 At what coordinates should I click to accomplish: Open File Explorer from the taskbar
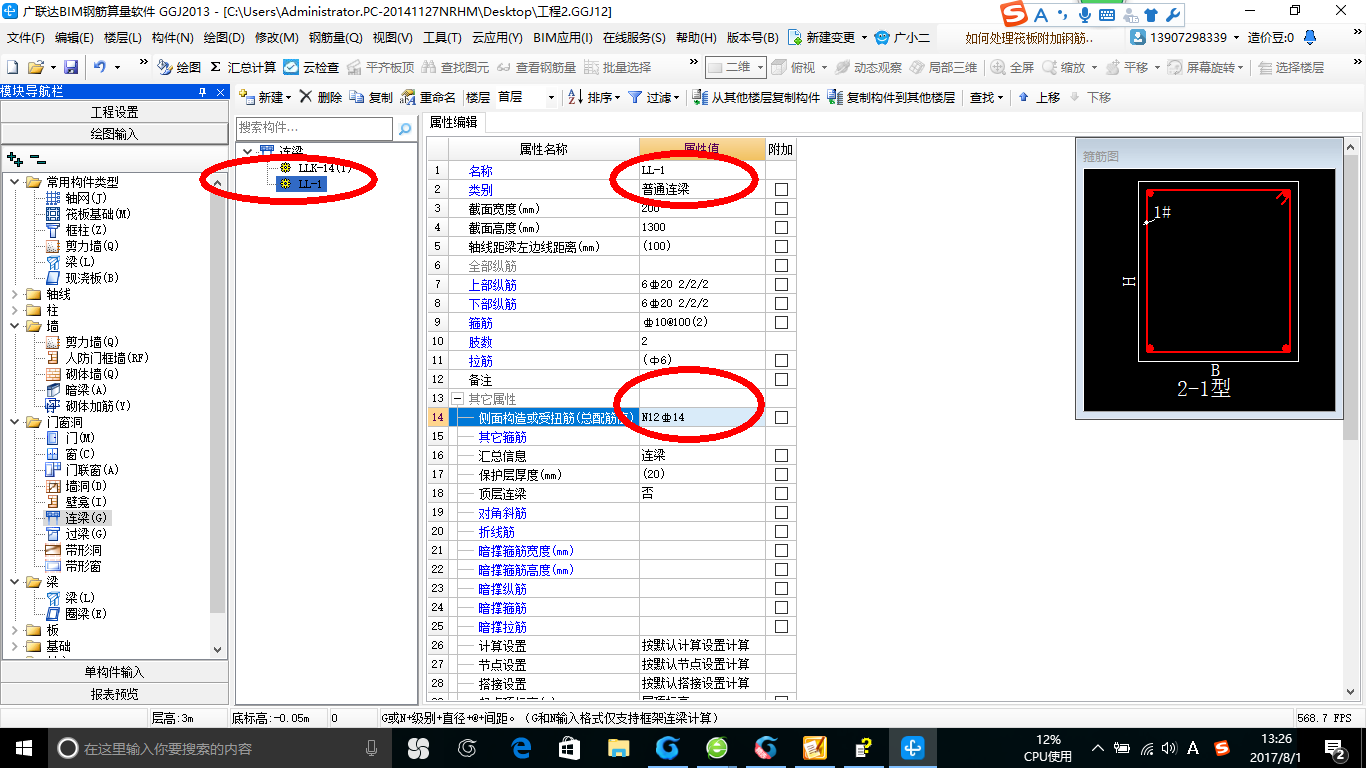tap(619, 747)
